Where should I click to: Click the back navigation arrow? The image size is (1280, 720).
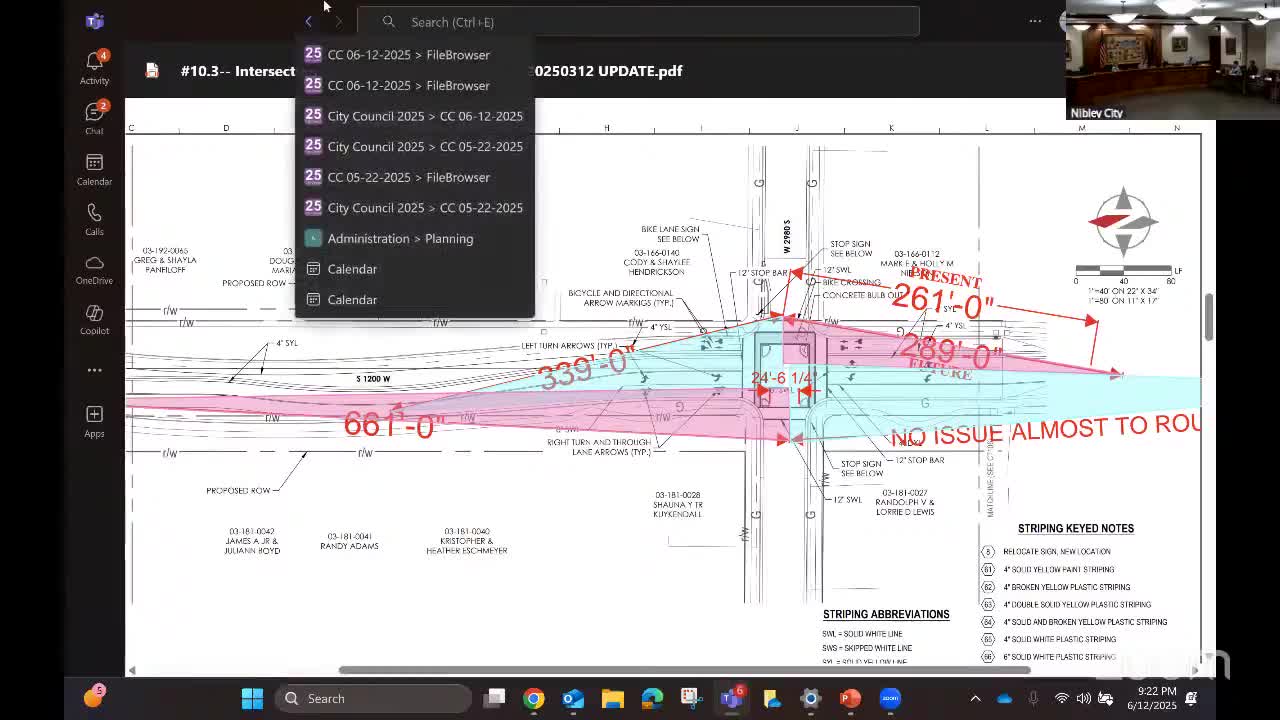(x=309, y=21)
